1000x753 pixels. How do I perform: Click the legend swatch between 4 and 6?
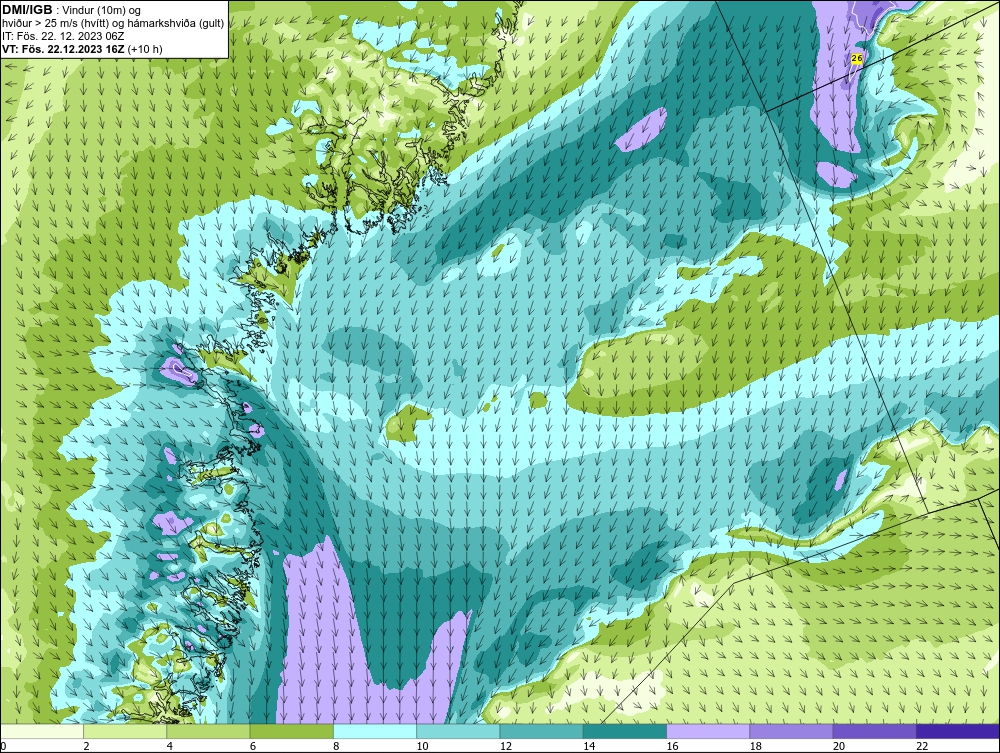209,731
